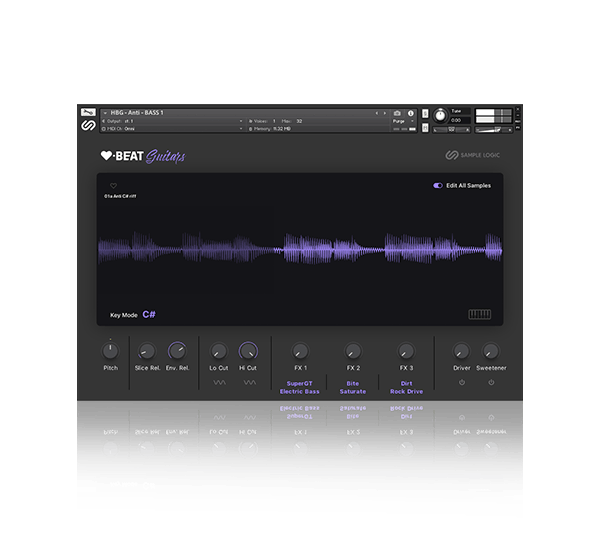Click the FX 3 amount knob
Viewport: 600px width, 543px height.
click(x=406, y=351)
